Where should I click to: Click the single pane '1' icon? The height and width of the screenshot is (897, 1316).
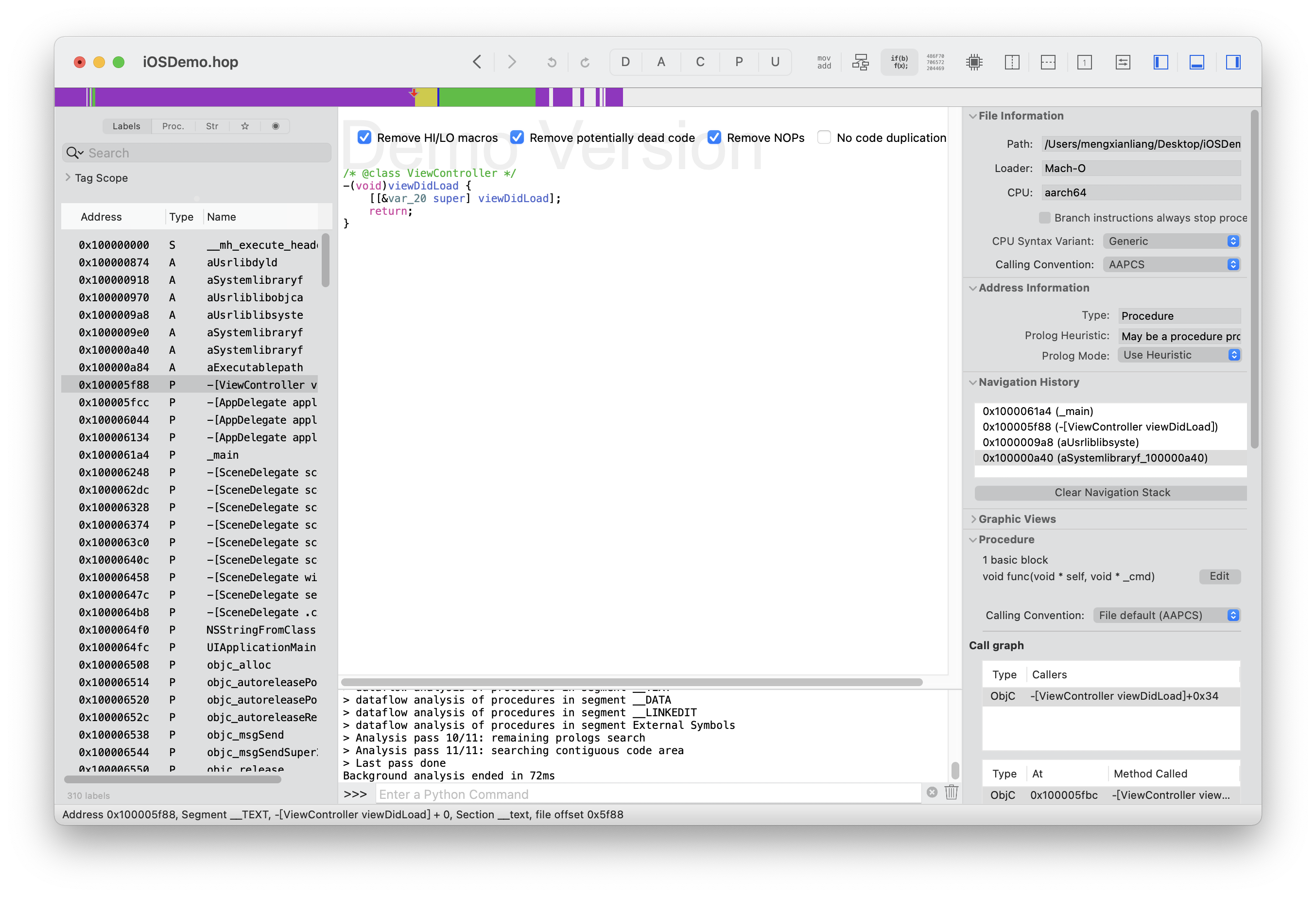1084,62
